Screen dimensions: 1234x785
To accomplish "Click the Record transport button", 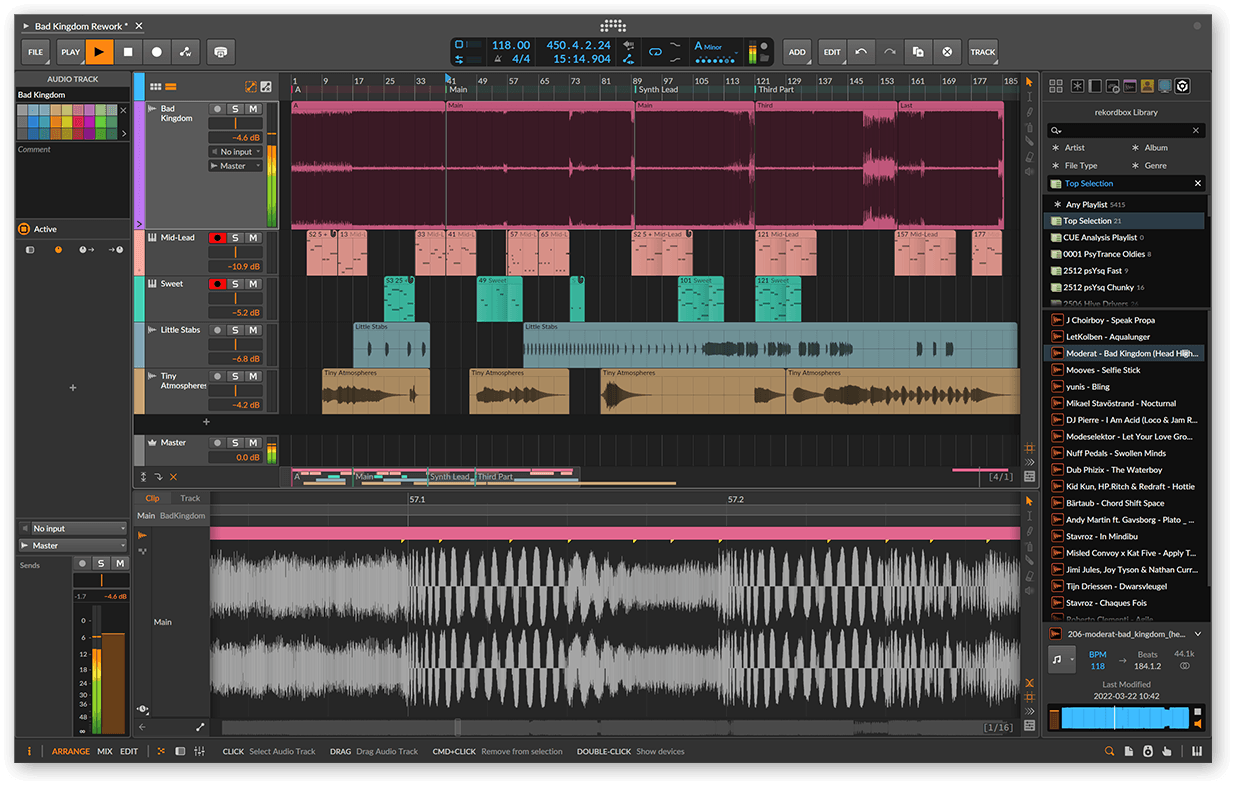I will (x=157, y=52).
